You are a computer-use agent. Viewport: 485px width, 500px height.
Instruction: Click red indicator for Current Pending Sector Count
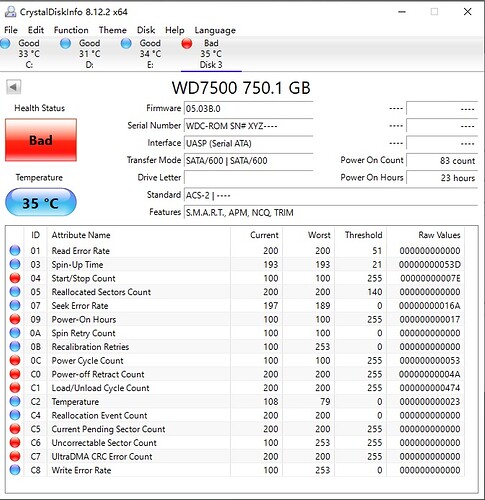15,429
